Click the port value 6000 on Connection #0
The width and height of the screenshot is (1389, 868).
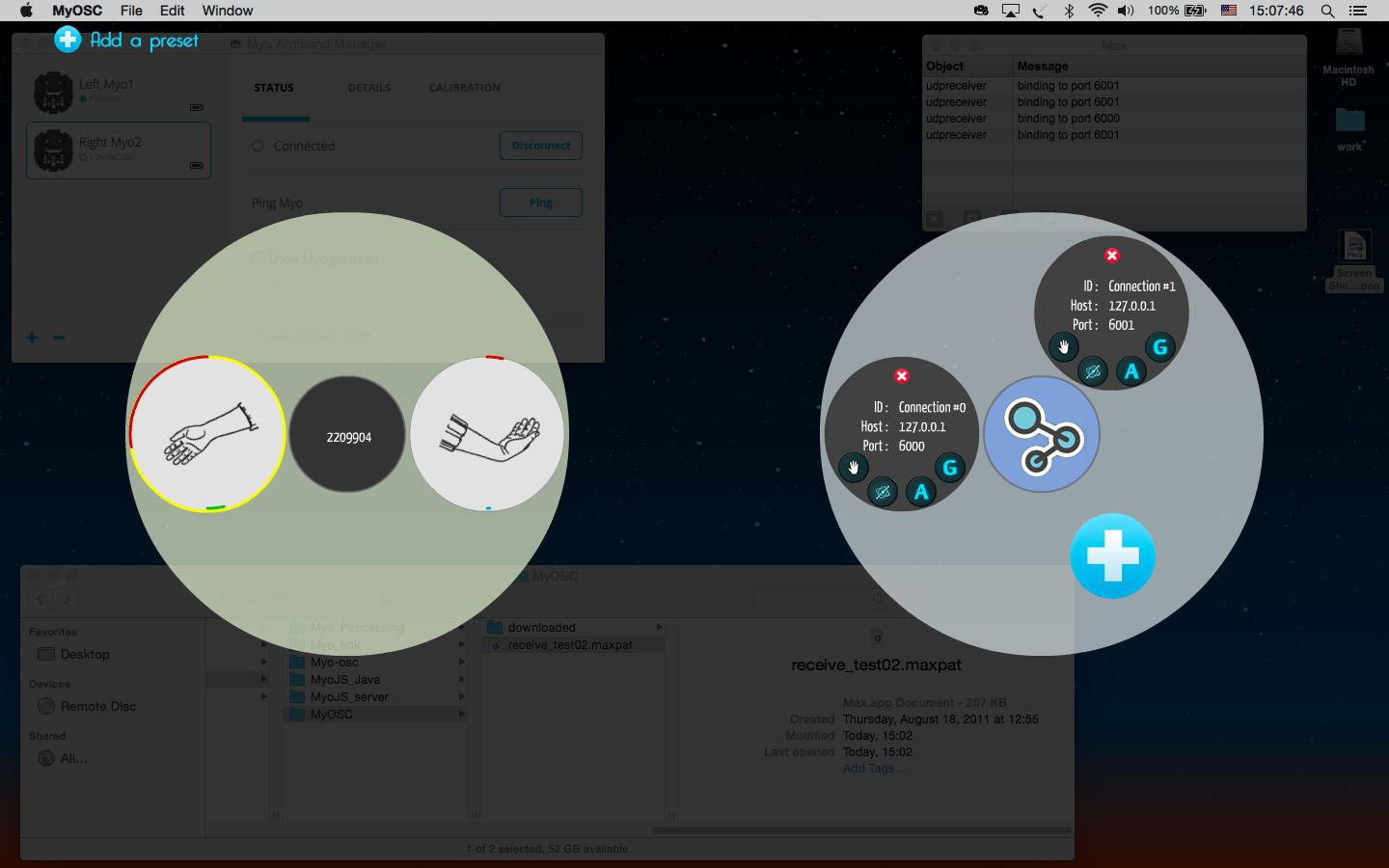click(912, 447)
